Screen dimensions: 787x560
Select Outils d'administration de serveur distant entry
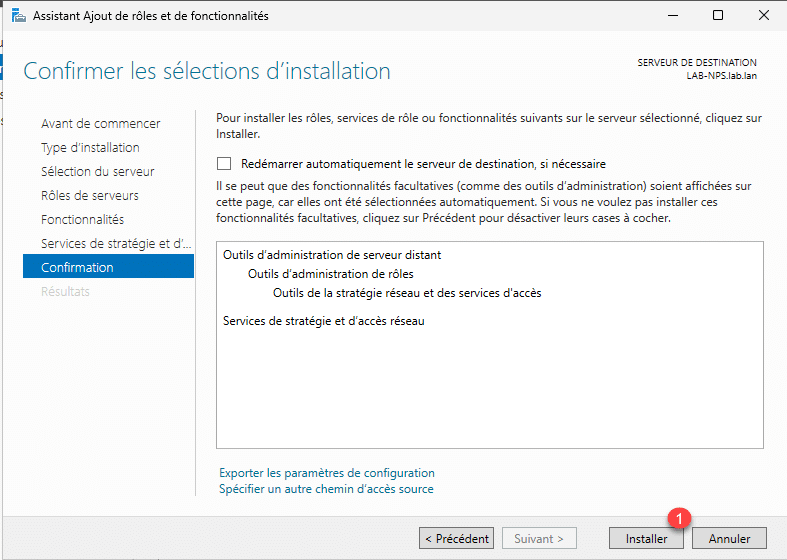332,255
